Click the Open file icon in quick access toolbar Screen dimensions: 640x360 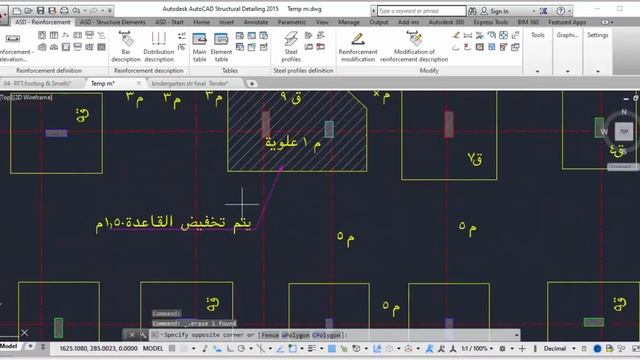pos(29,11)
